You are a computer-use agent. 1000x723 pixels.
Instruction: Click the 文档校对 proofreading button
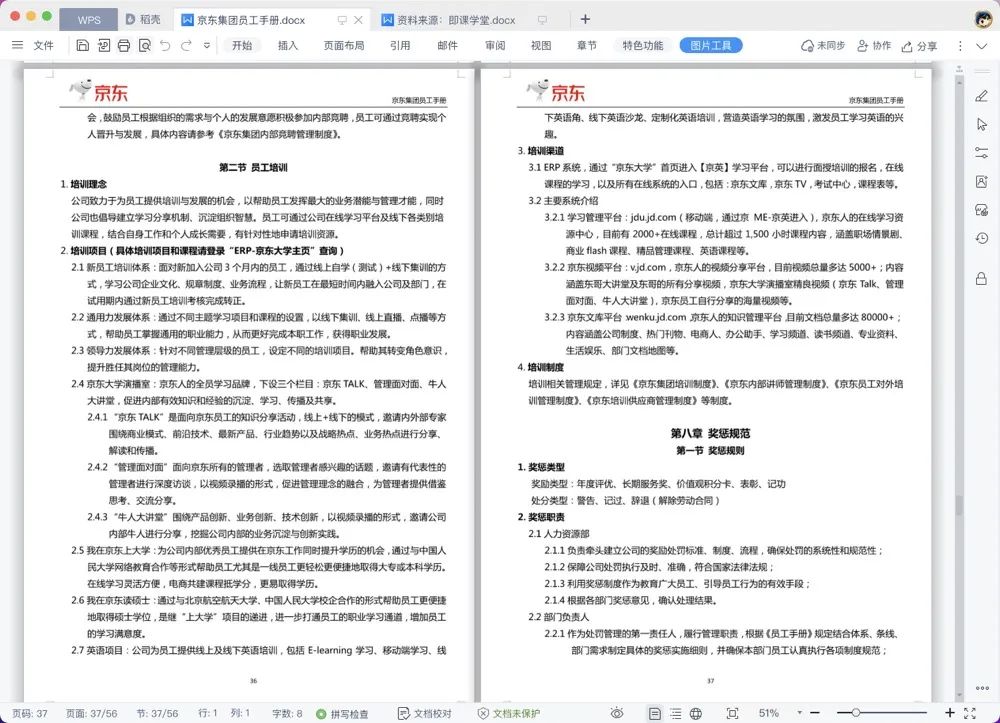click(x=424, y=713)
